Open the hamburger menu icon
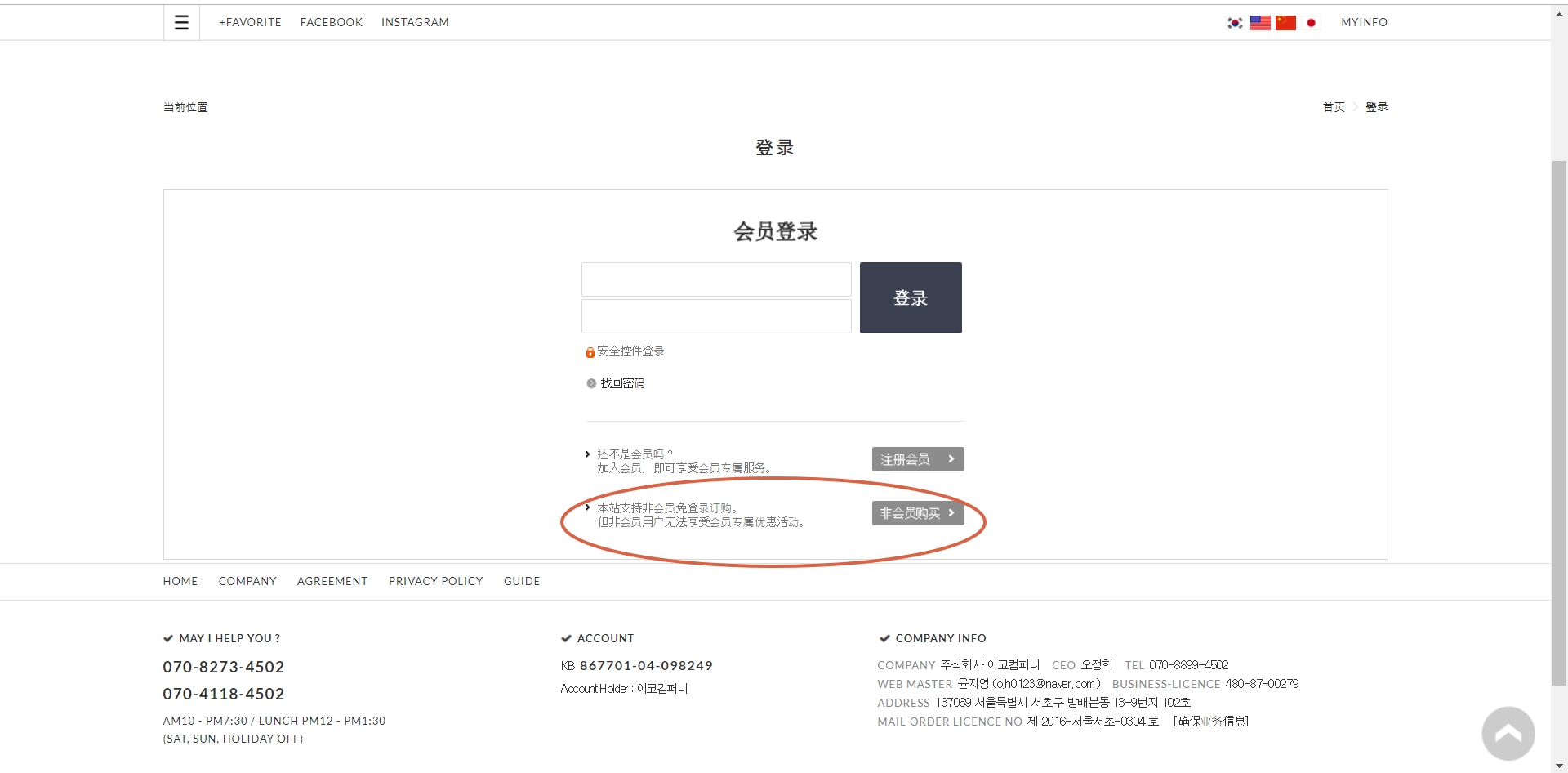 pyautogui.click(x=181, y=22)
